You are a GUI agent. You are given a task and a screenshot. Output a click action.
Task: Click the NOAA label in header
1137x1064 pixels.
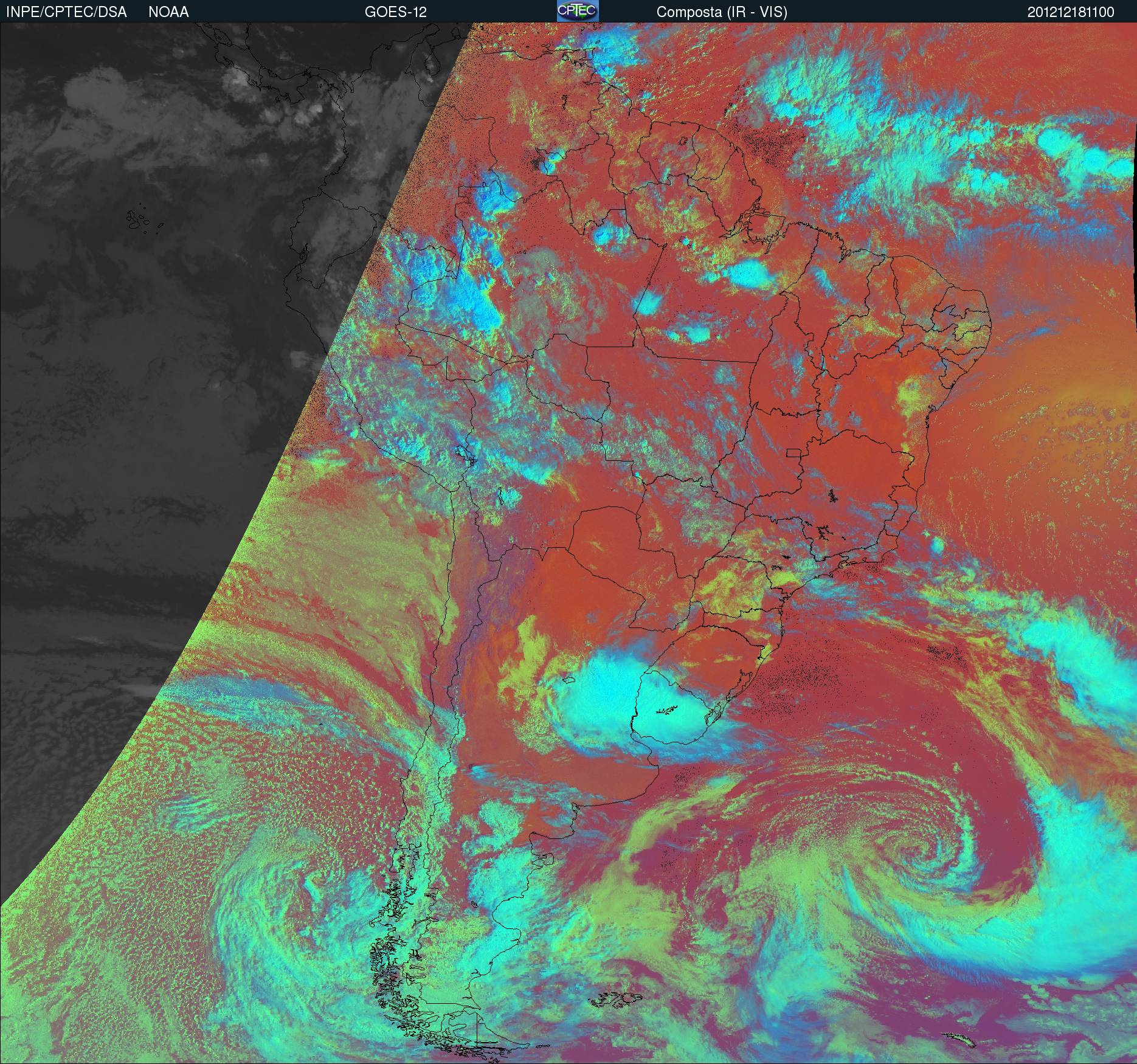[x=168, y=12]
